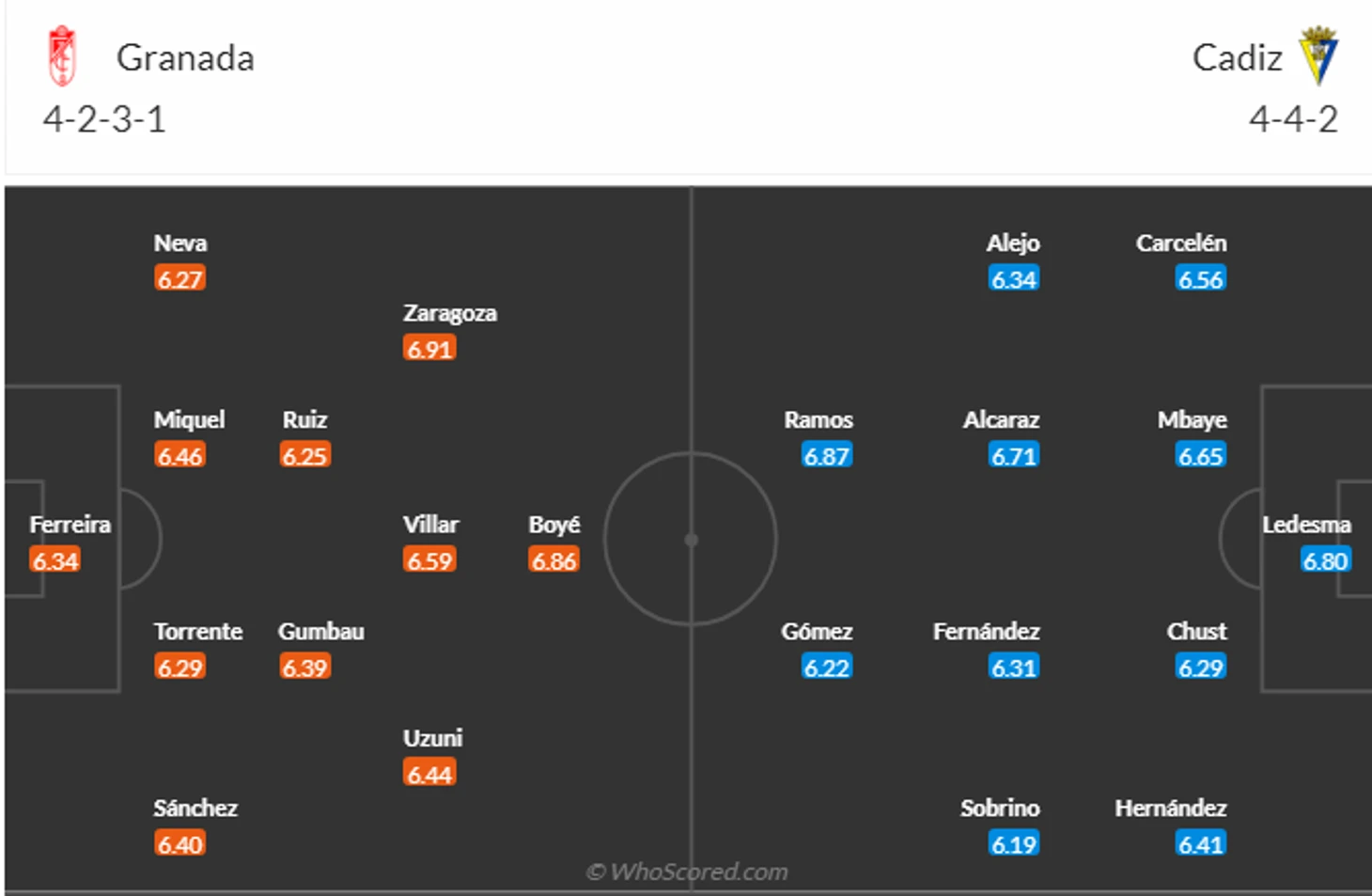The width and height of the screenshot is (1372, 896).
Task: Click the Granada club crest icon
Action: [x=62, y=56]
